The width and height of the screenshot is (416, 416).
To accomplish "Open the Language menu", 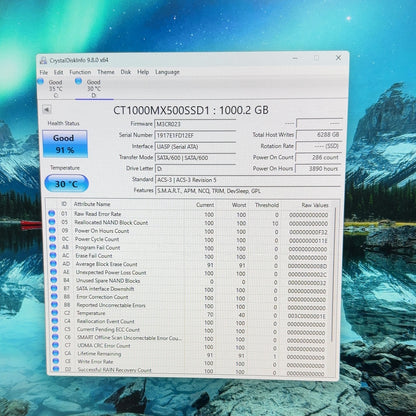I will (x=167, y=72).
